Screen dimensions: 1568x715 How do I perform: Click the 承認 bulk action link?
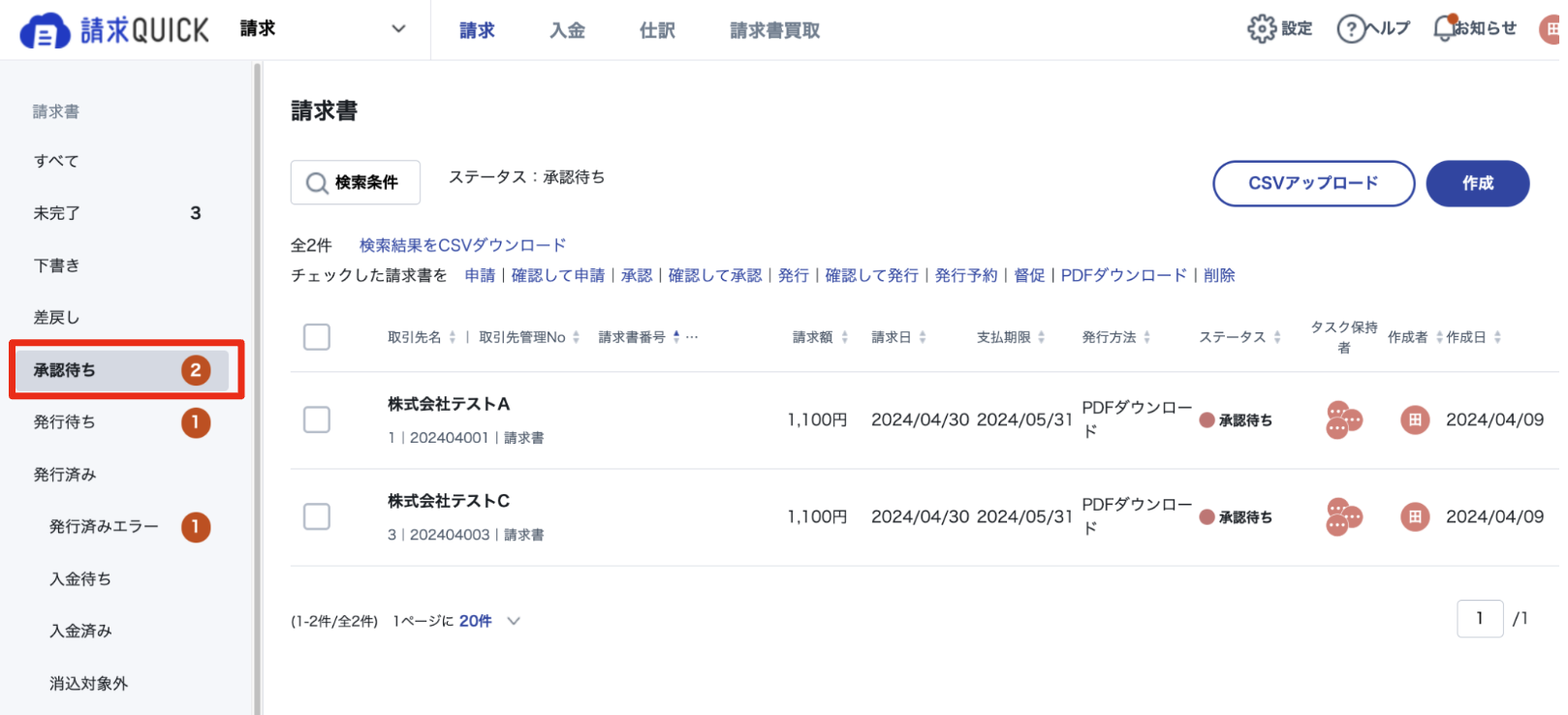pyautogui.click(x=637, y=275)
